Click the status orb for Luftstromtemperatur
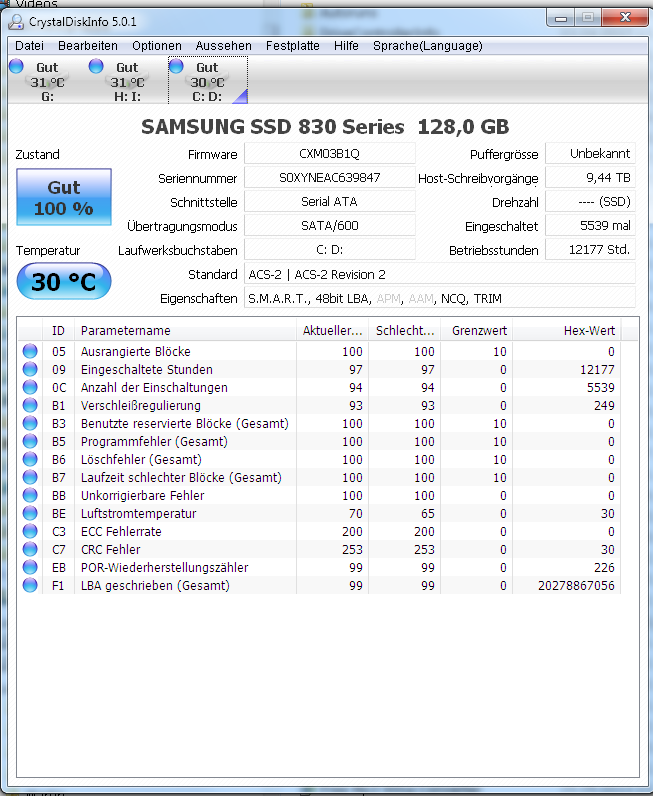This screenshot has width=653, height=796. (x=30, y=513)
